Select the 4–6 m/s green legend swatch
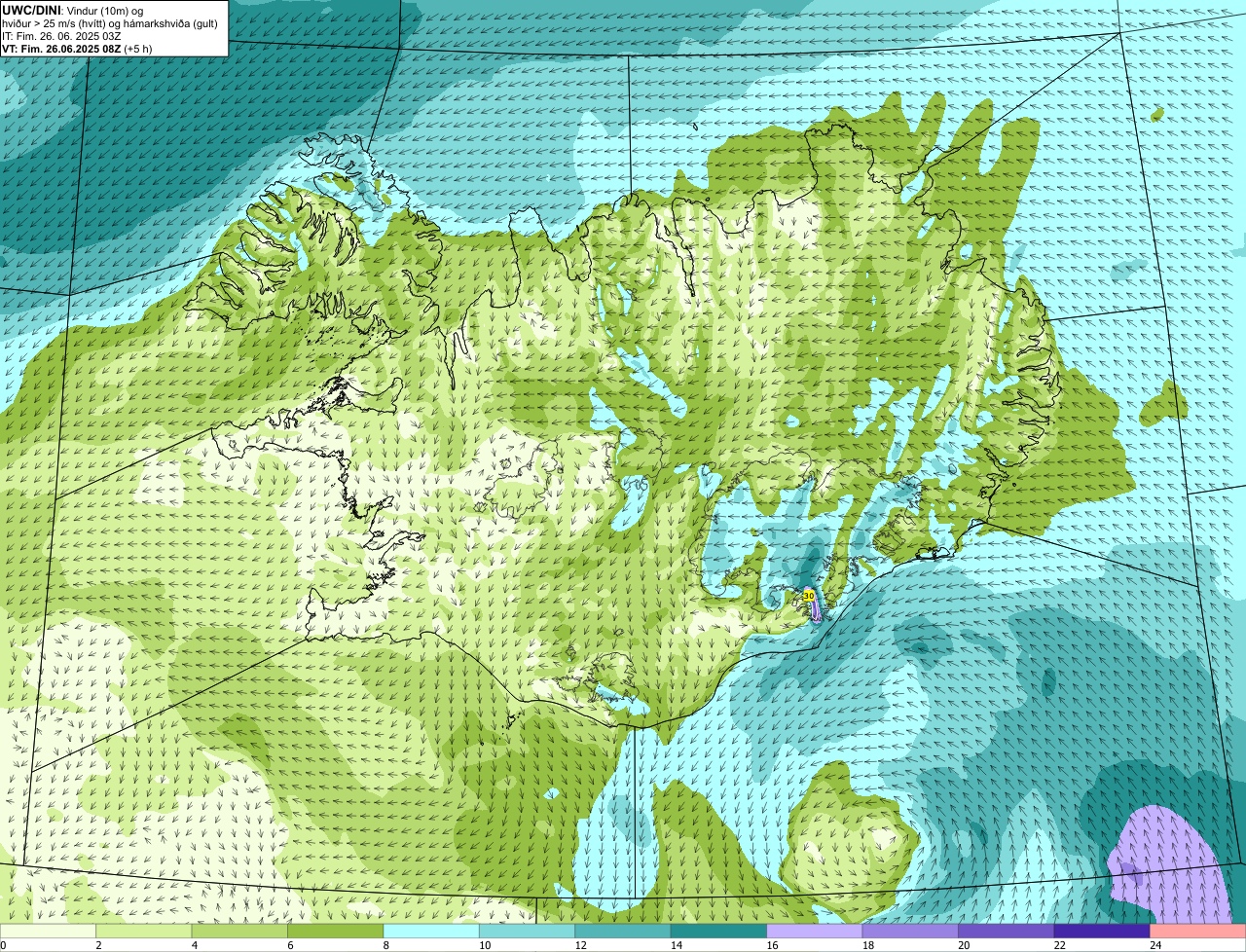This screenshot has width=1246, height=952. click(239, 932)
